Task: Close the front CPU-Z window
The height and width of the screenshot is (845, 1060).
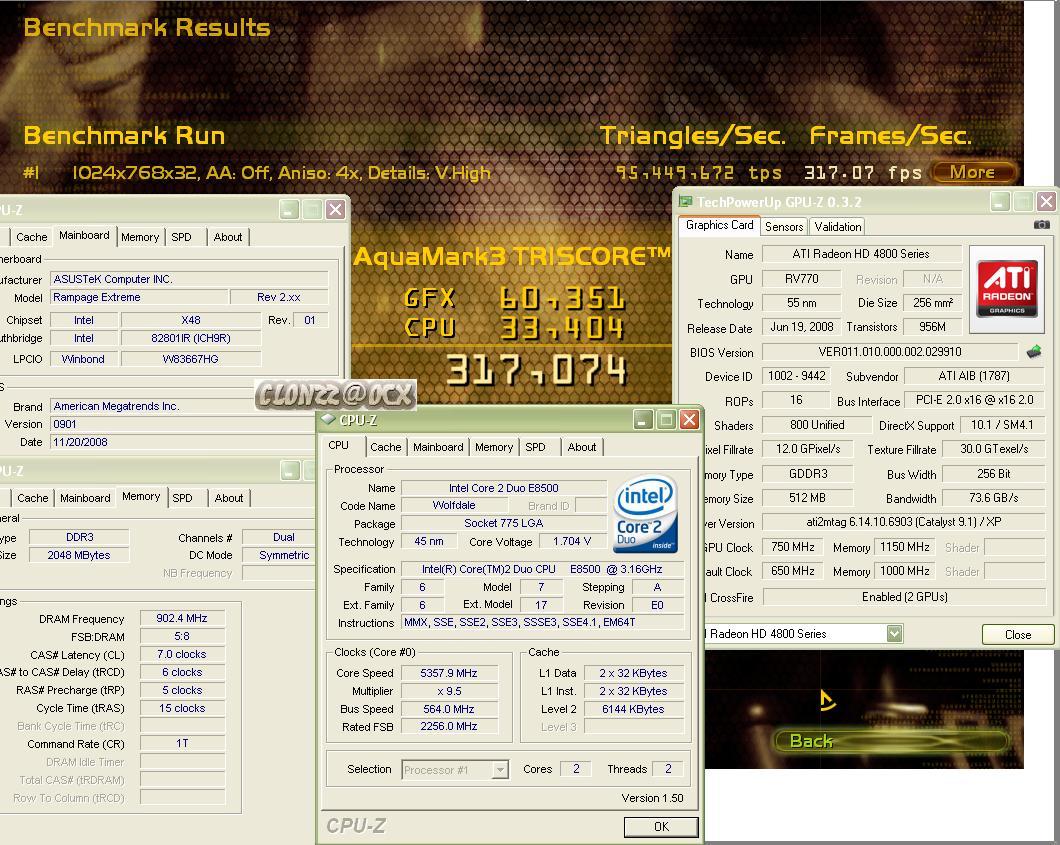Action: point(689,420)
